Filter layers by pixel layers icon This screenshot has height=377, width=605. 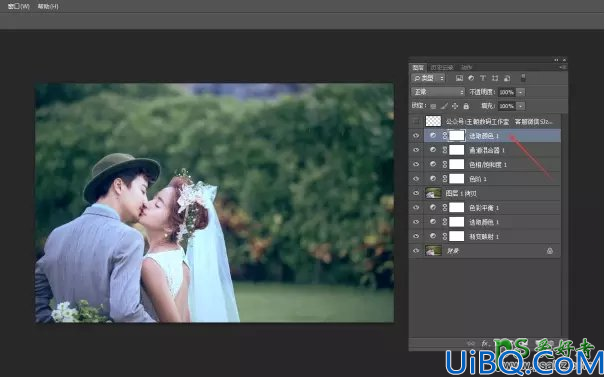(459, 78)
